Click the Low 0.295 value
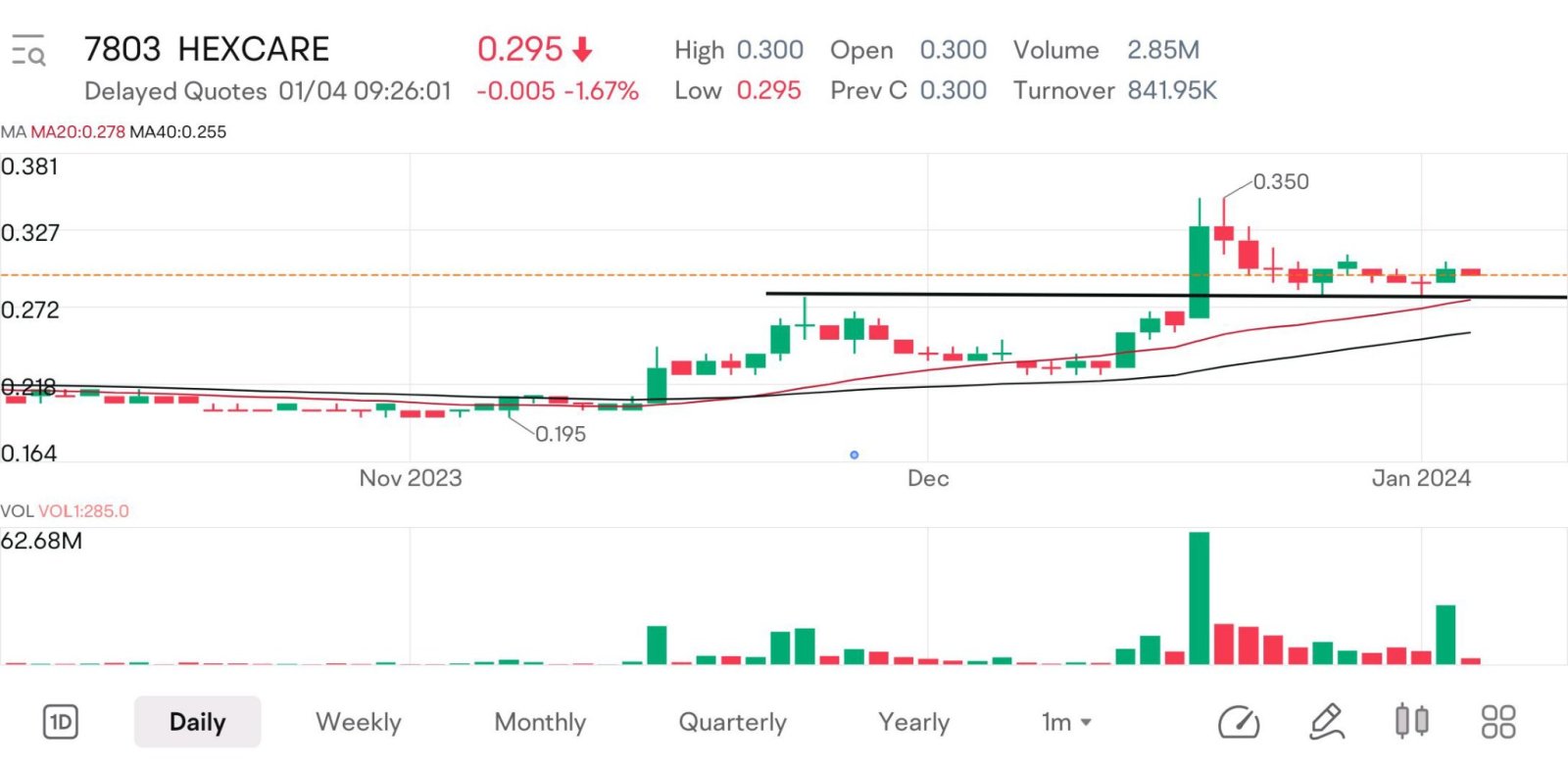The width and height of the screenshot is (1568, 765). pos(768,90)
